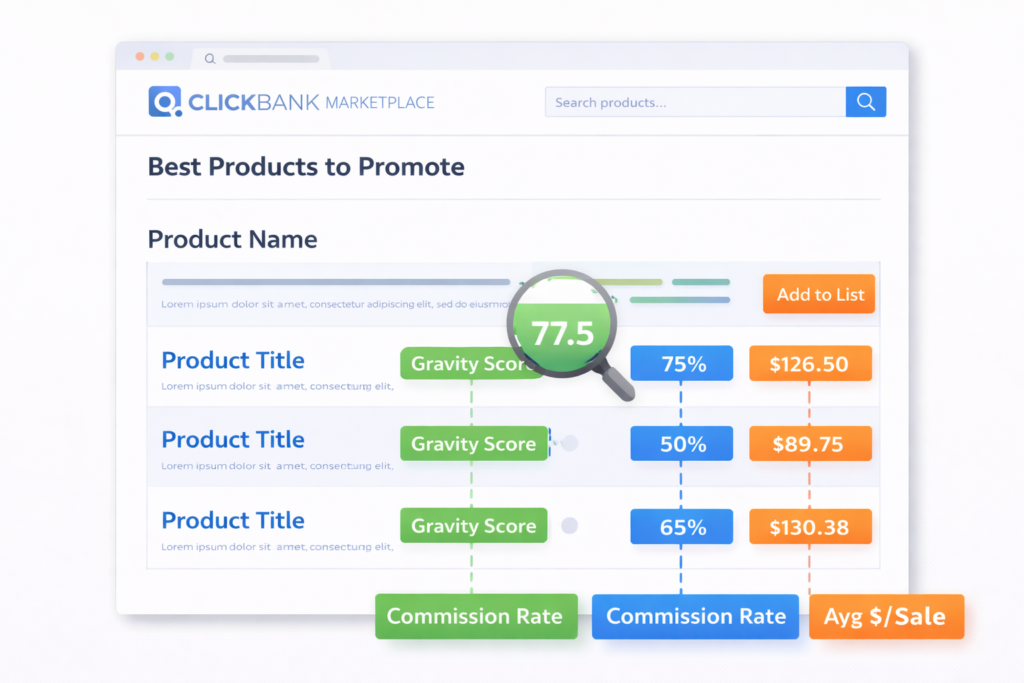
Task: Select the blue Commission Rate label
Action: coord(696,616)
